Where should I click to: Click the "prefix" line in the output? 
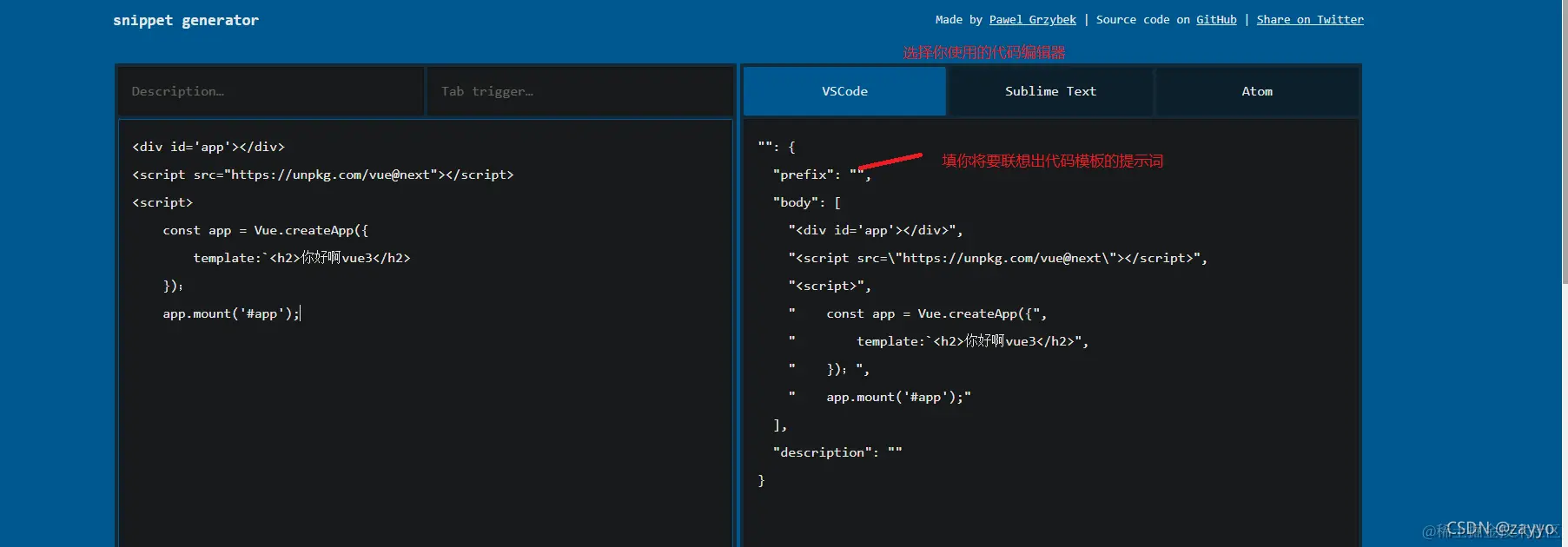coord(822,175)
